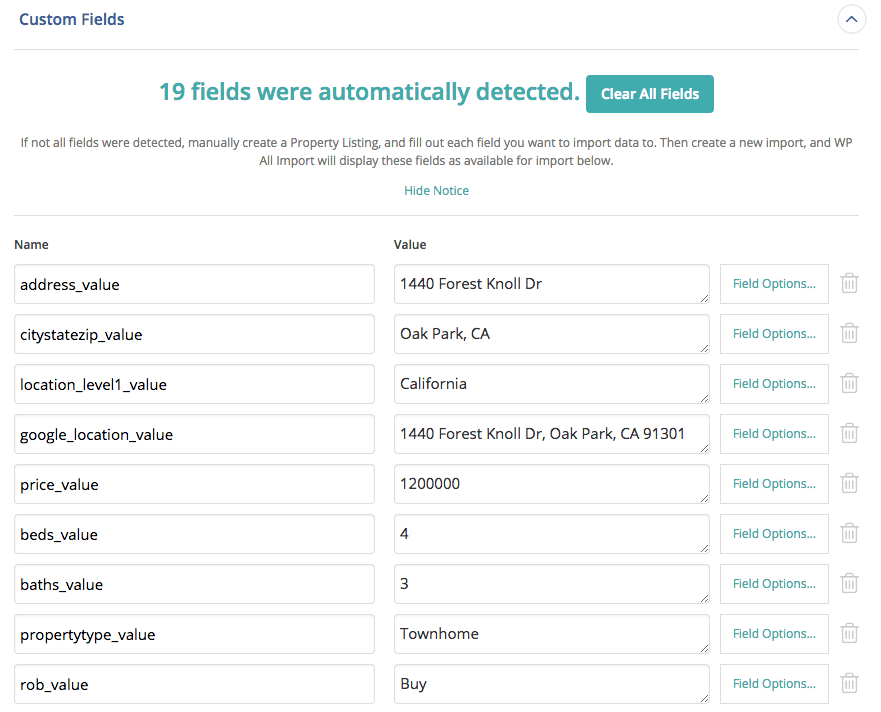This screenshot has height=712, width=881.
Task: Click the Value column header
Action: pos(410,244)
